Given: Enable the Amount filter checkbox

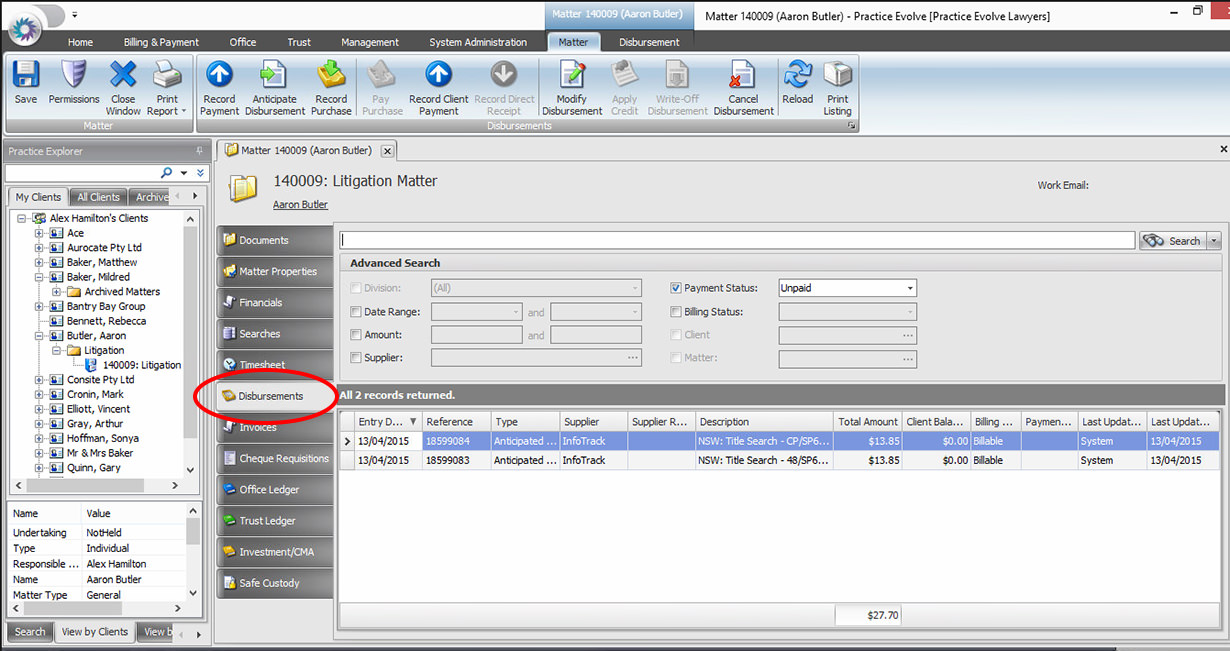Looking at the screenshot, I should click(356, 335).
